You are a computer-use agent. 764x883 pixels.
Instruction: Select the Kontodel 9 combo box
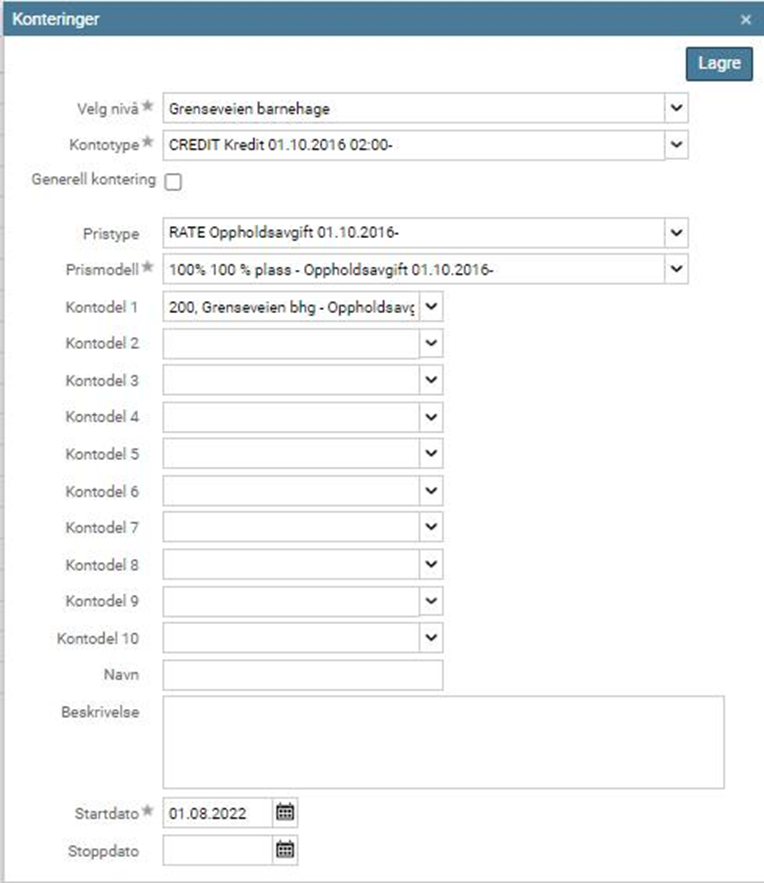(x=291, y=601)
